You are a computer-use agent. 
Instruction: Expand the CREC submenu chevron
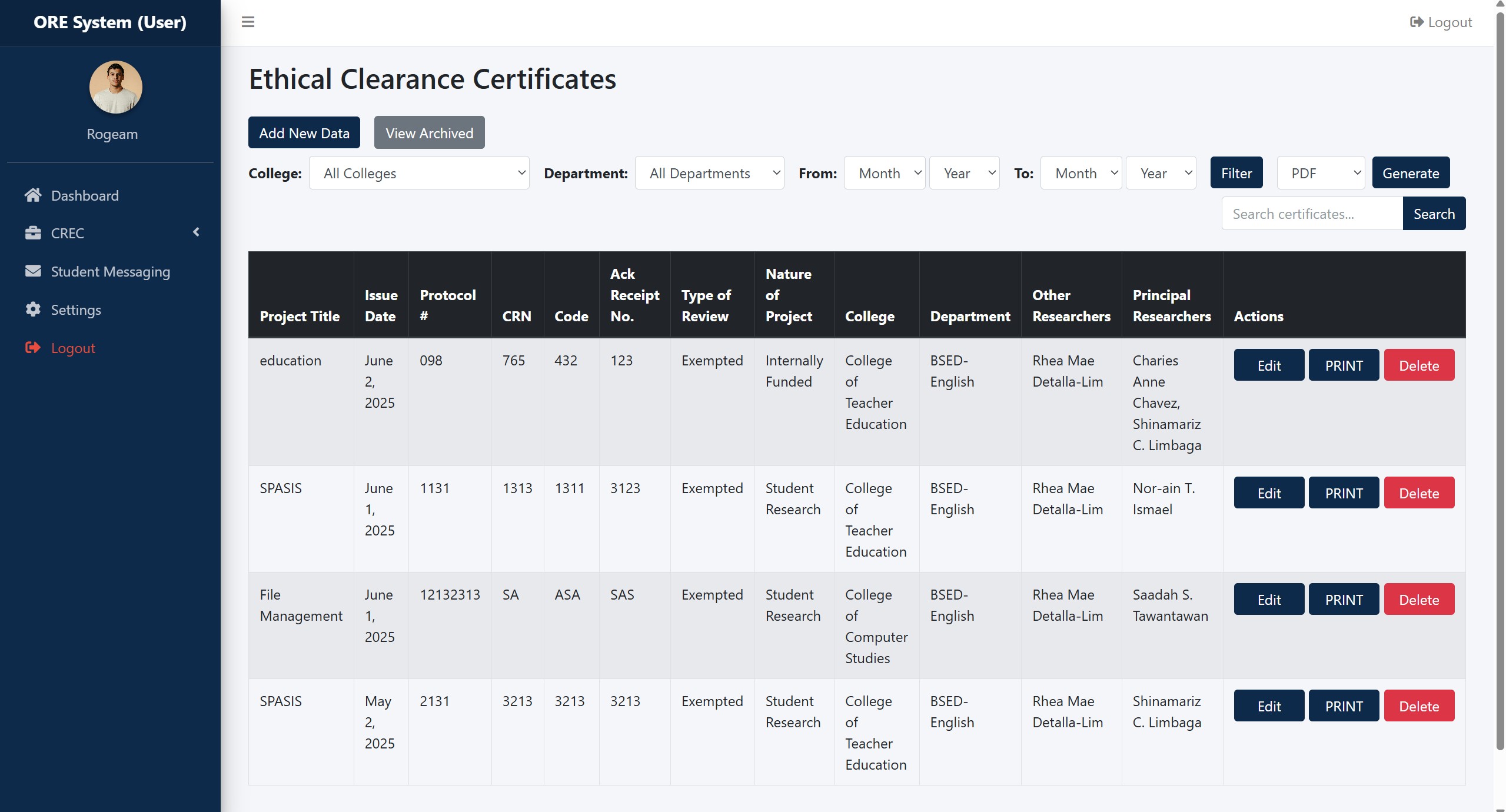point(196,232)
